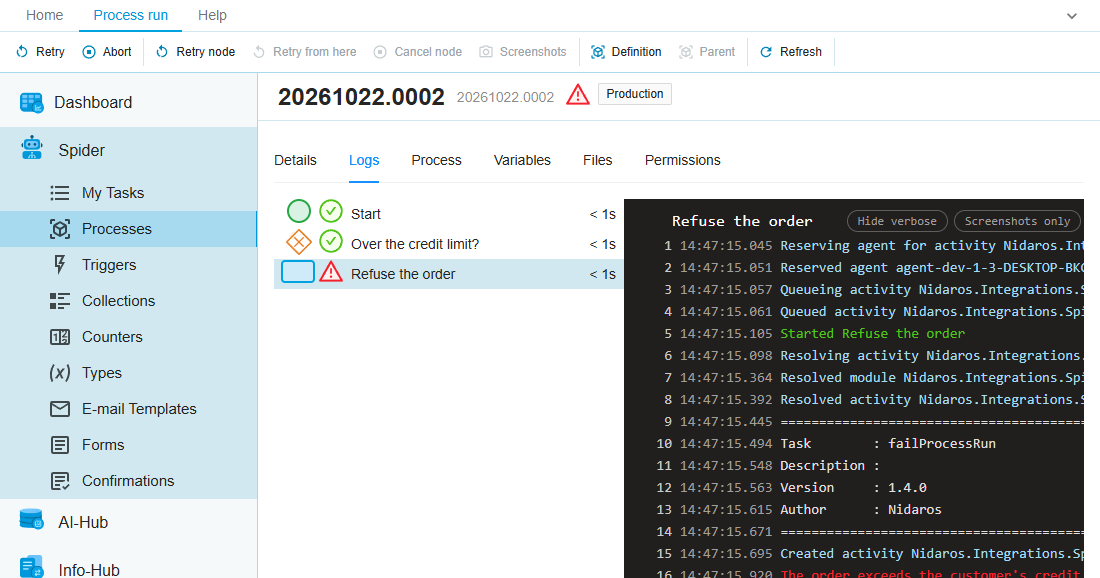Go to Triggers section
Viewport: 1100px width, 578px height.
pyautogui.click(x=109, y=265)
